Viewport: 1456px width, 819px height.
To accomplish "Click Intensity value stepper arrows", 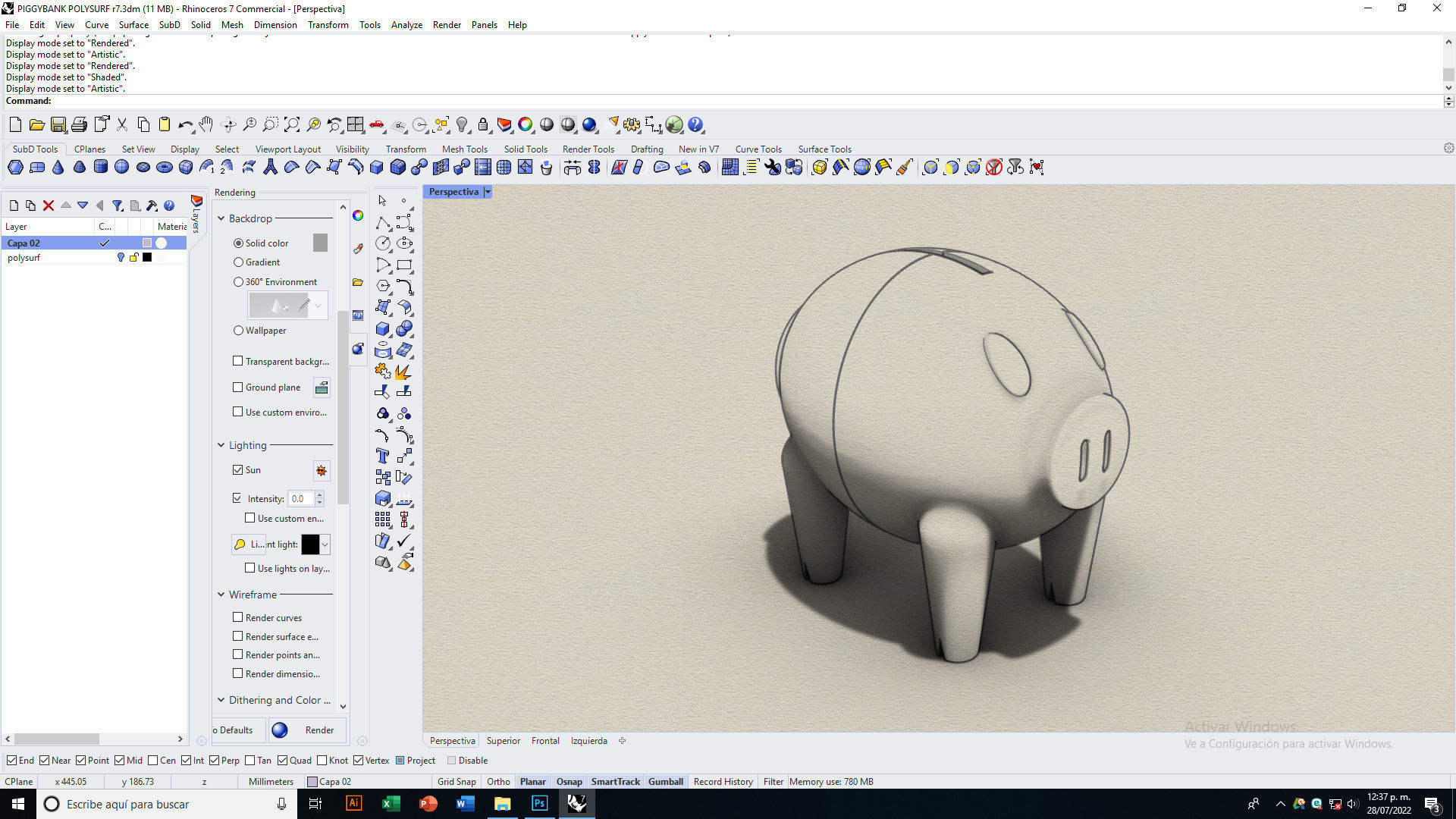I will coord(319,499).
